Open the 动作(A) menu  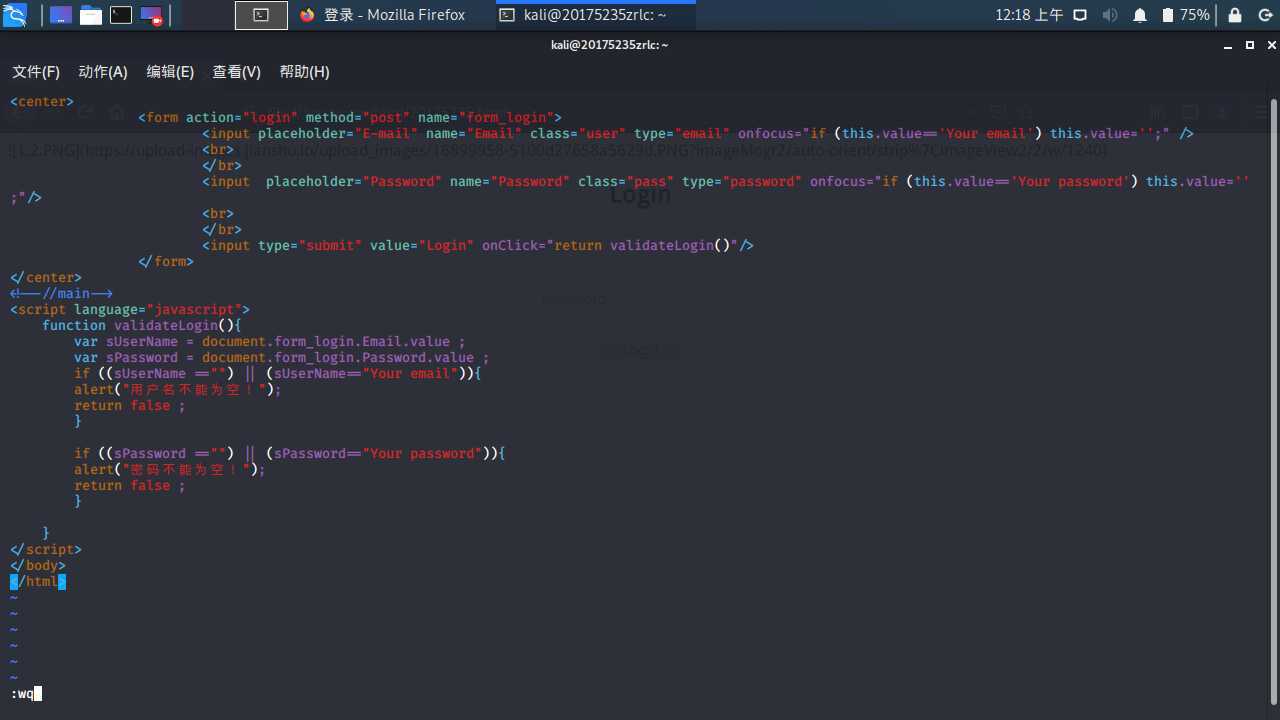103,72
